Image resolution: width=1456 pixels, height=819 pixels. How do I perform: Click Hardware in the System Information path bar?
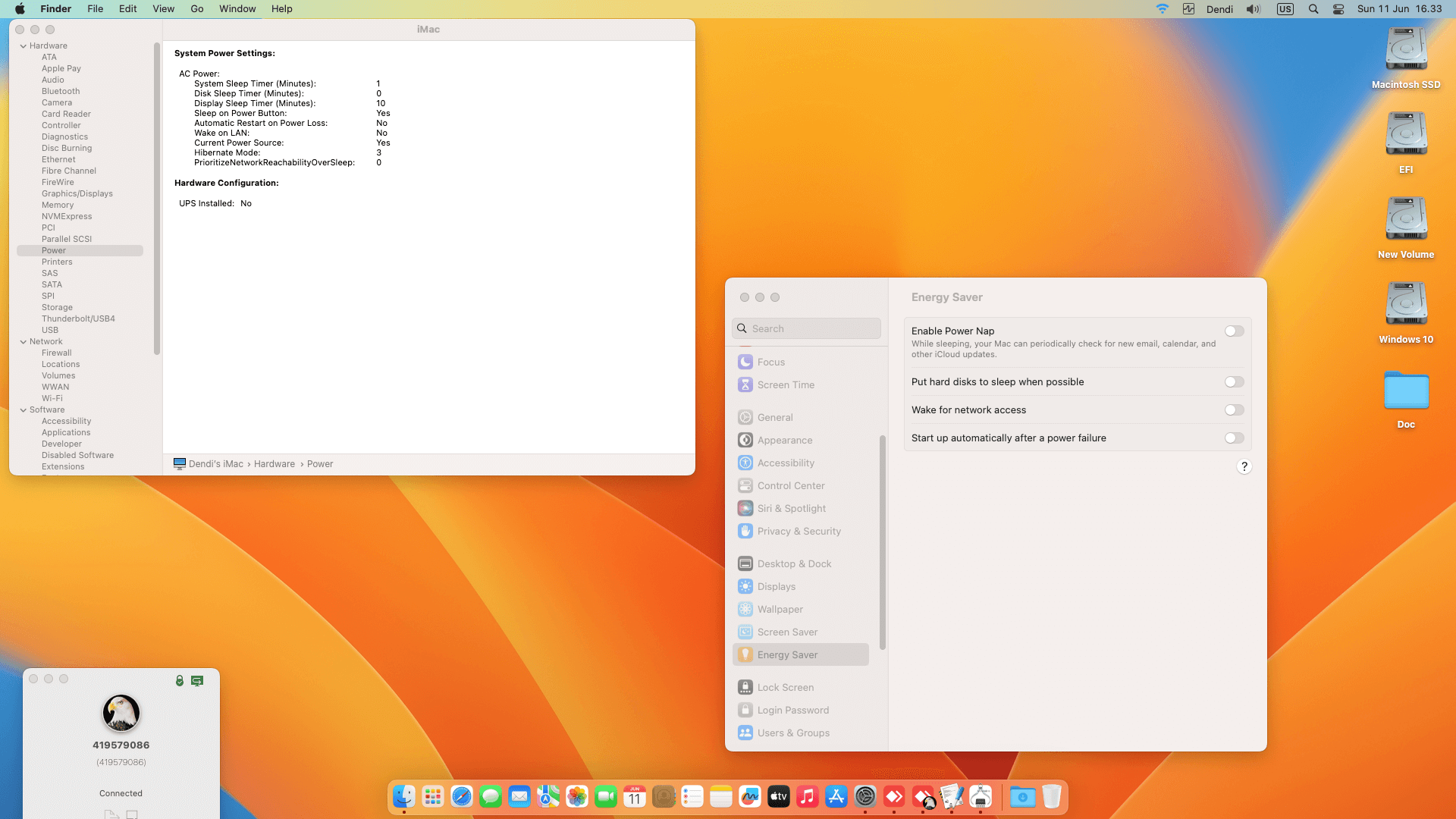coord(275,464)
